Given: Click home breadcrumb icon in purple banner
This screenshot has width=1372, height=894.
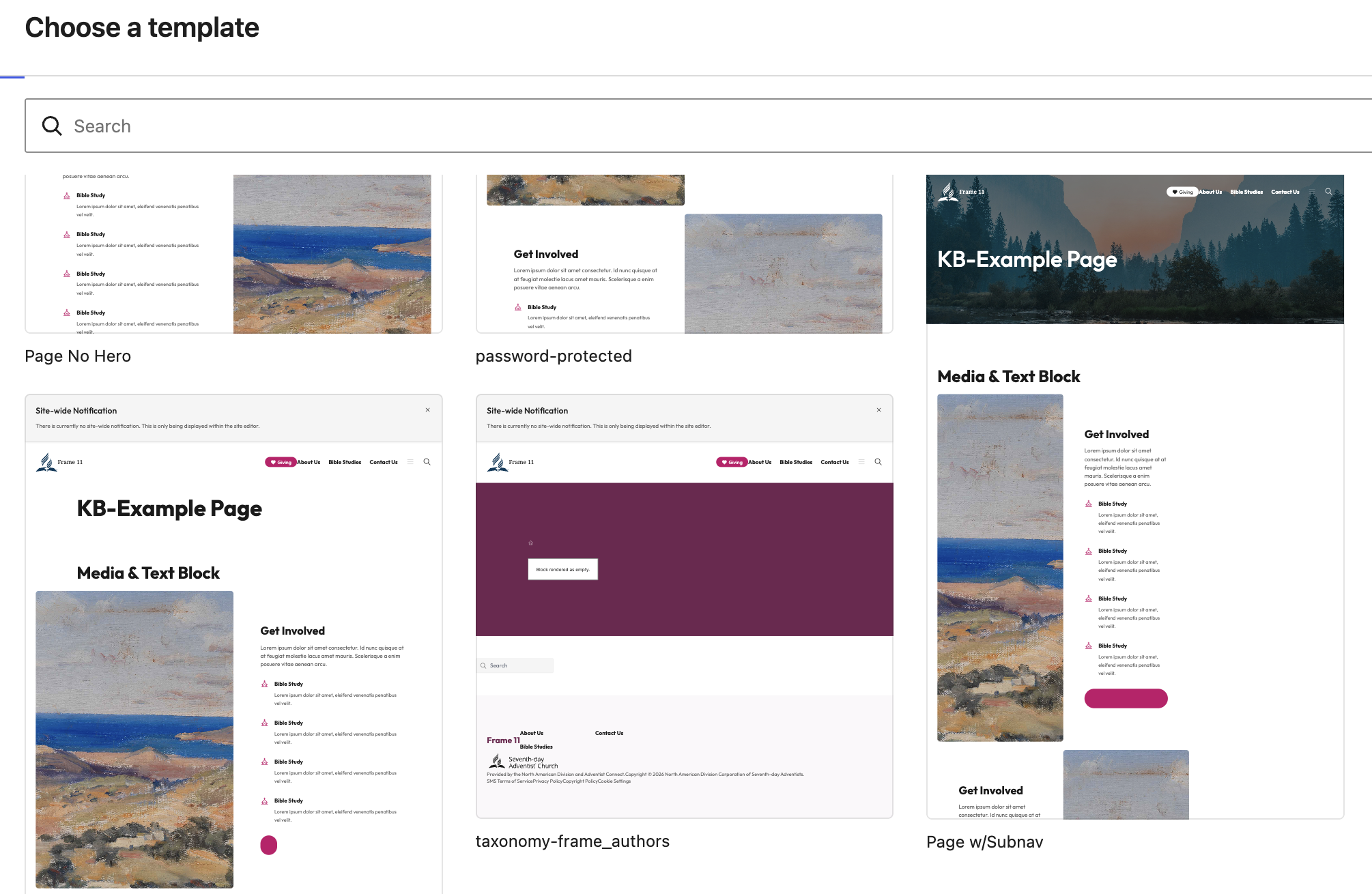Looking at the screenshot, I should 530,543.
